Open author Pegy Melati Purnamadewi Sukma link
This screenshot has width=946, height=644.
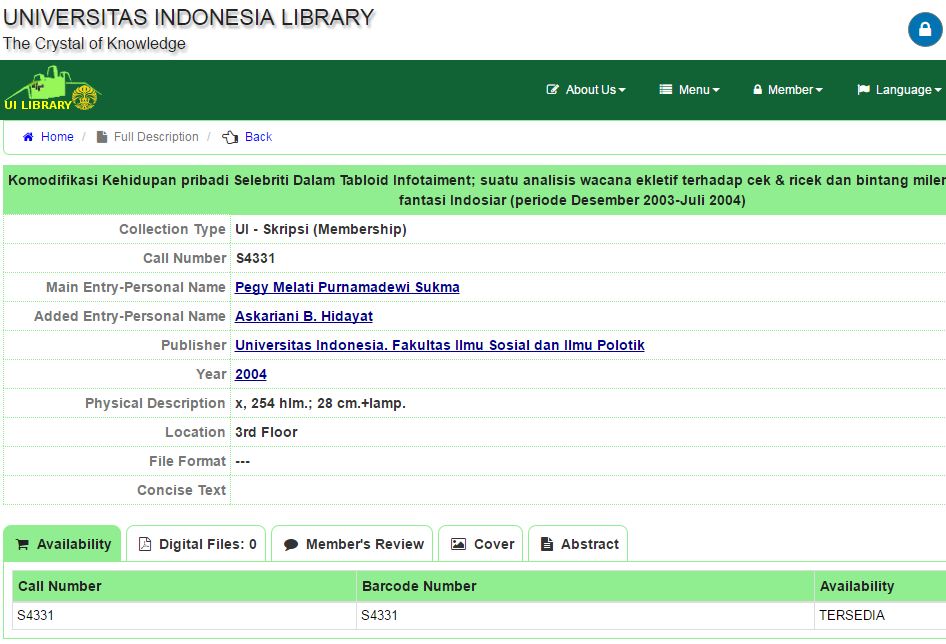(347, 287)
